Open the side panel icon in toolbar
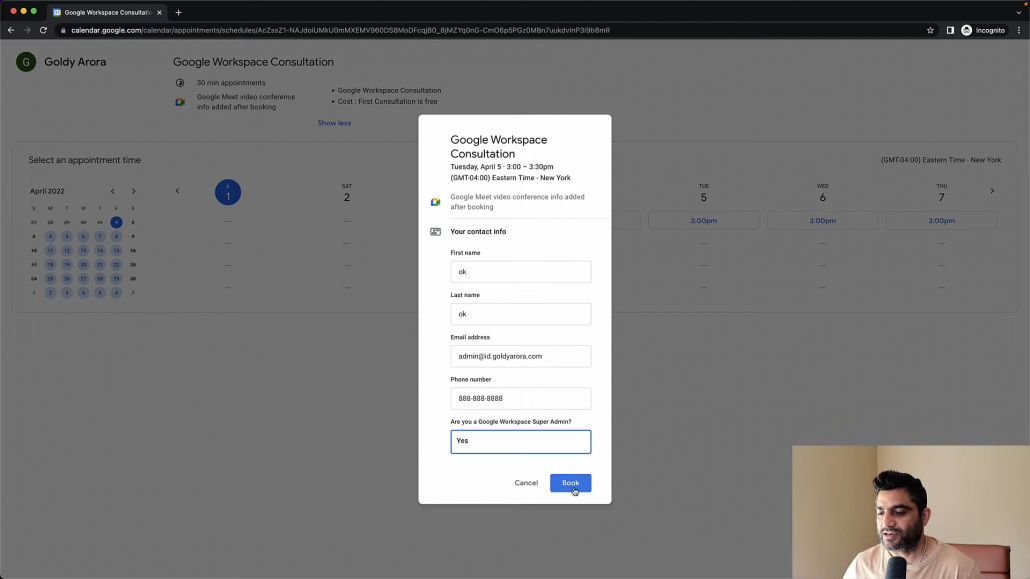Image resolution: width=1030 pixels, height=579 pixels. point(950,30)
